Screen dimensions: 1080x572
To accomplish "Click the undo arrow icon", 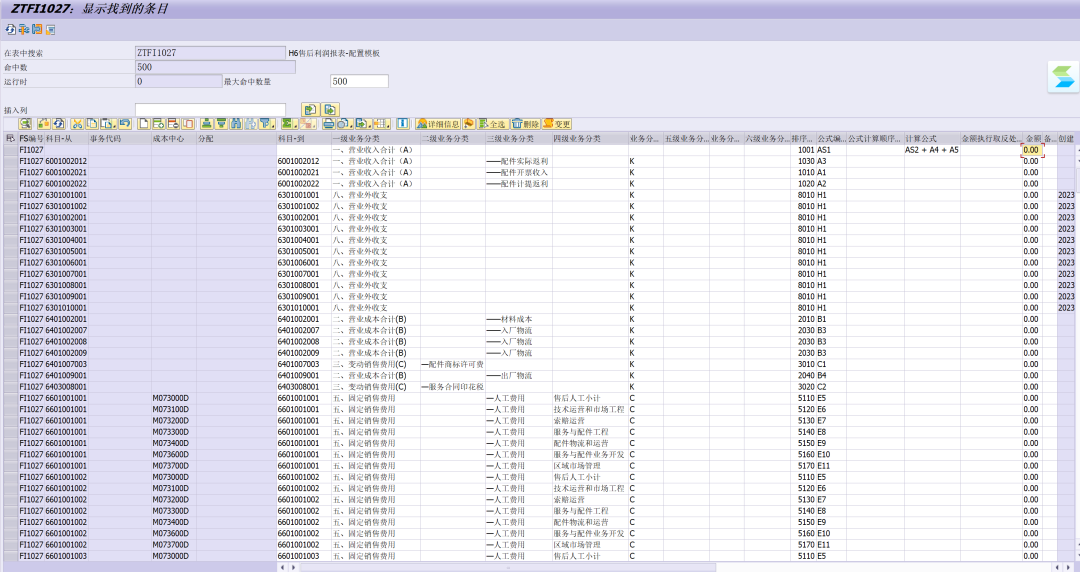I will point(125,124).
